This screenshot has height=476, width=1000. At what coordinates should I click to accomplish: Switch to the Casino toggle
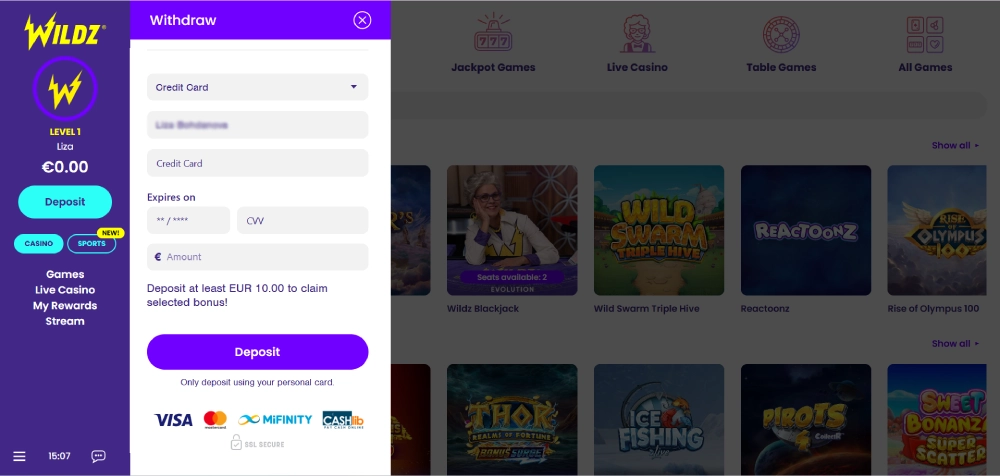pyautogui.click(x=39, y=244)
